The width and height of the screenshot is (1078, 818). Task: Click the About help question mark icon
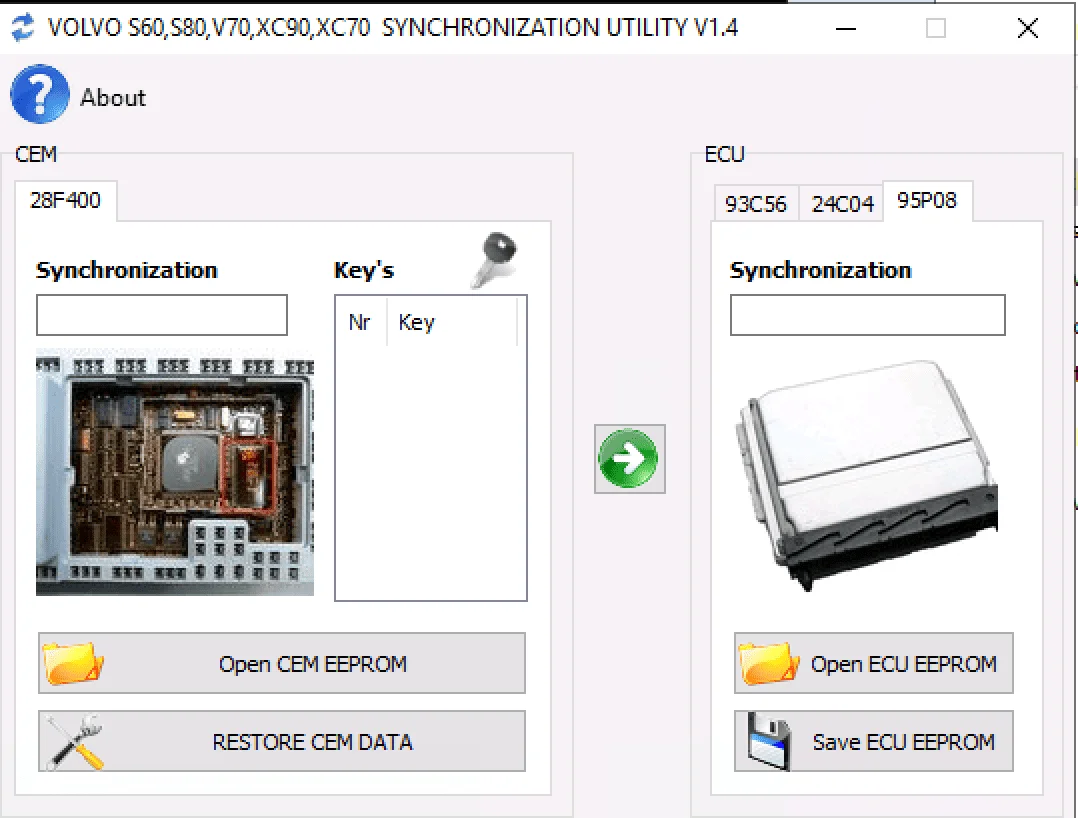point(38,93)
